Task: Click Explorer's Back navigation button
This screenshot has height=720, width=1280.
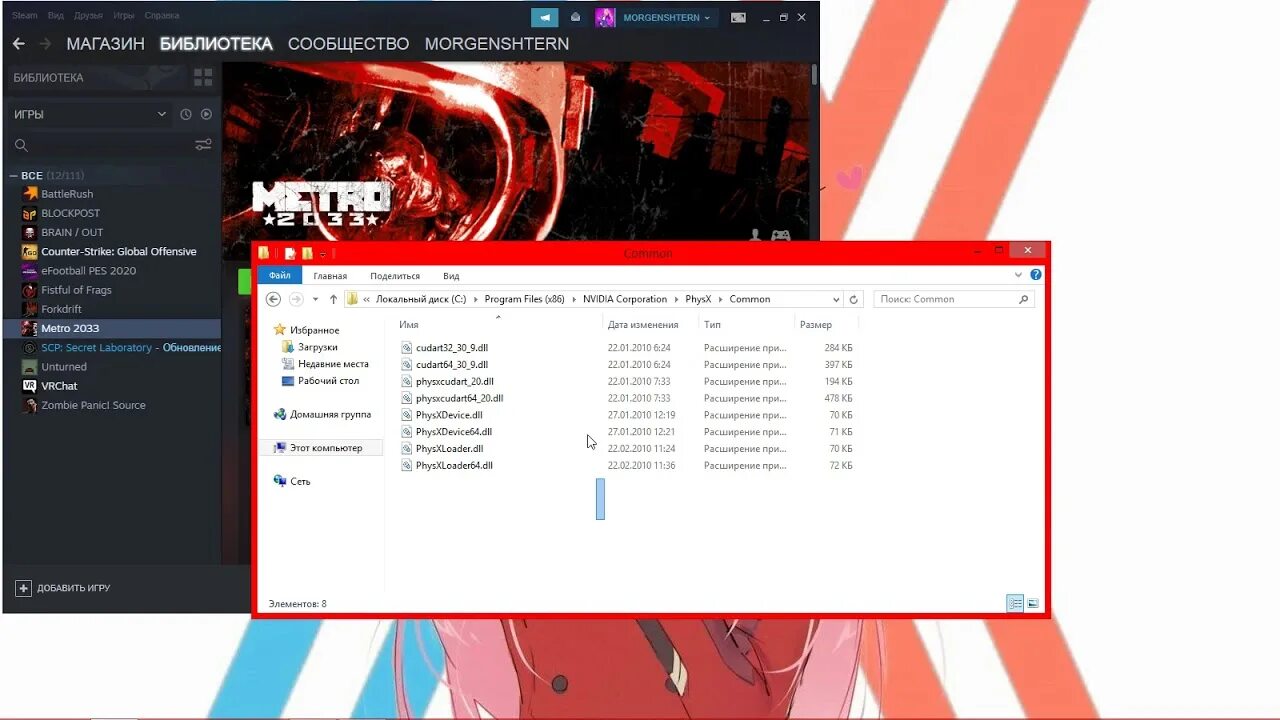Action: click(x=273, y=299)
